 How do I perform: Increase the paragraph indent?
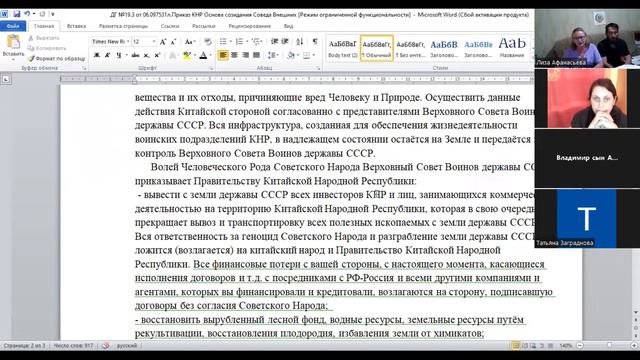(x=285, y=42)
